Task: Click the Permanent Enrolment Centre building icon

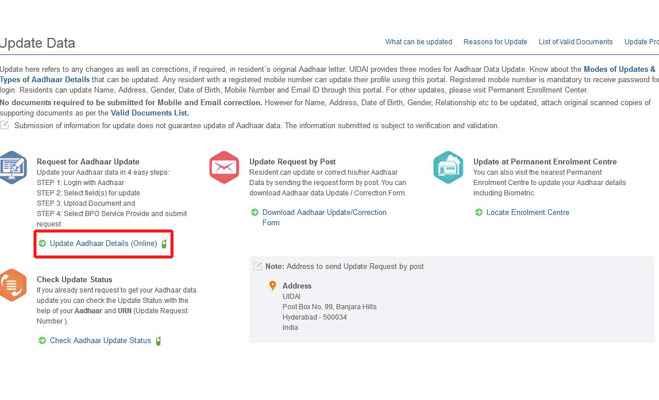Action: pos(448,167)
